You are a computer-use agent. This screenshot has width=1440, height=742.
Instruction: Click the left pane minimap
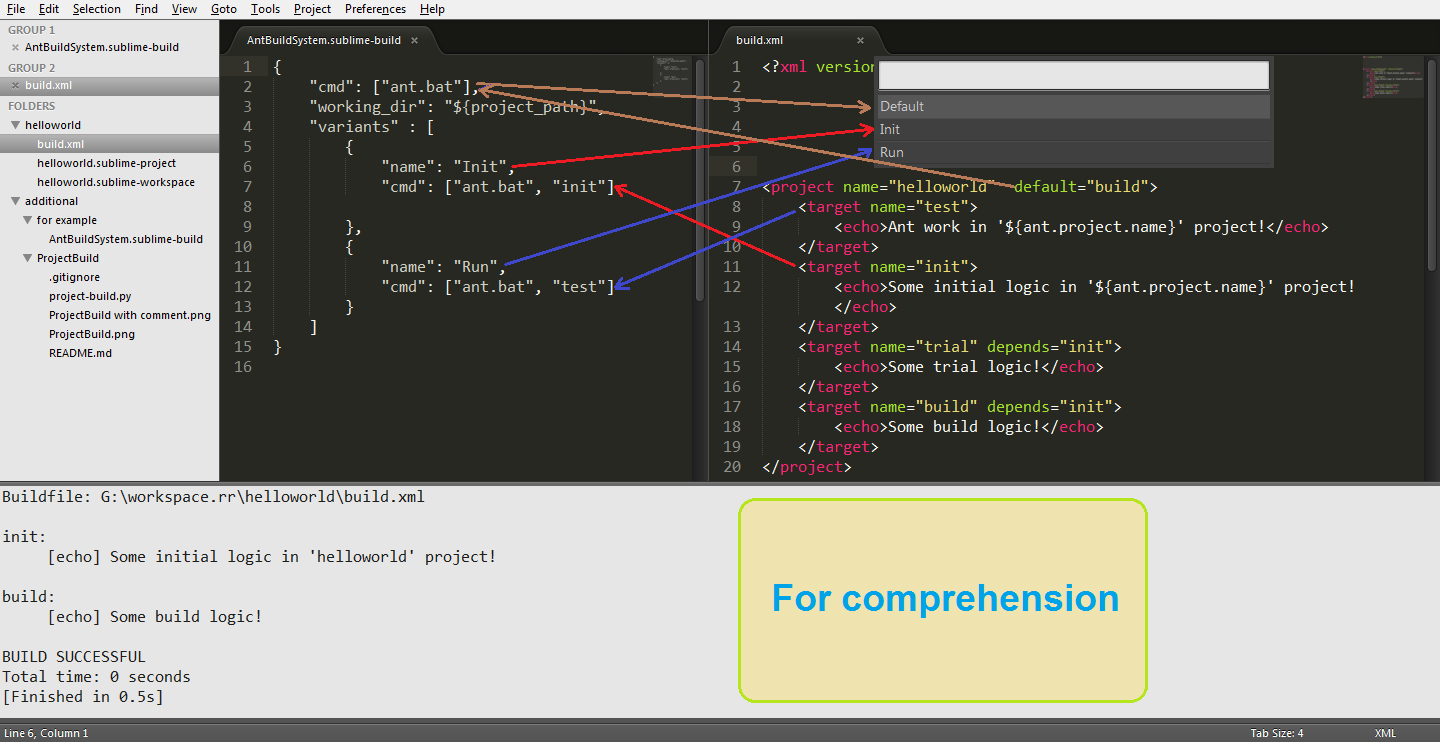point(671,72)
